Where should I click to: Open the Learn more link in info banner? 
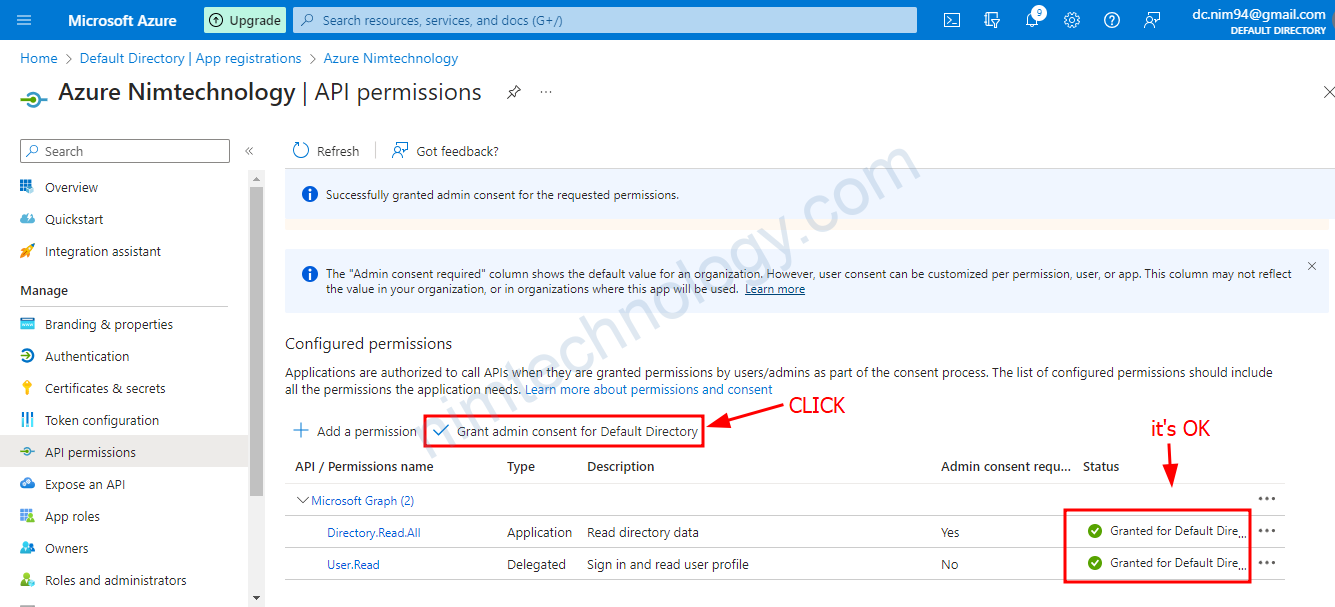click(x=774, y=289)
